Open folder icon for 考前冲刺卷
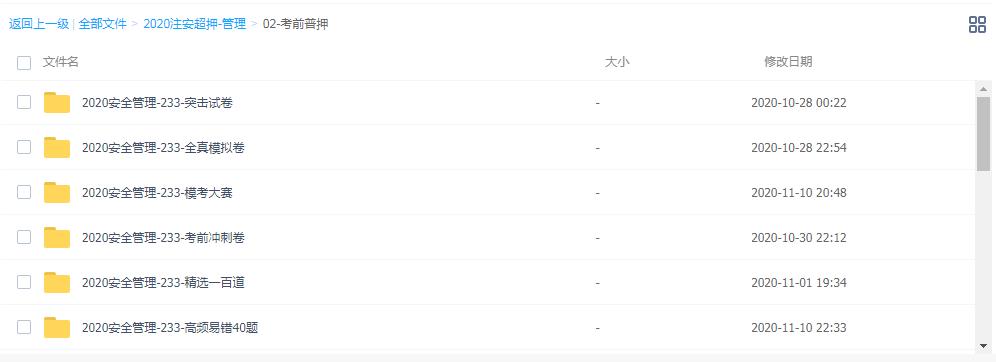The width and height of the screenshot is (996, 362). click(57, 238)
